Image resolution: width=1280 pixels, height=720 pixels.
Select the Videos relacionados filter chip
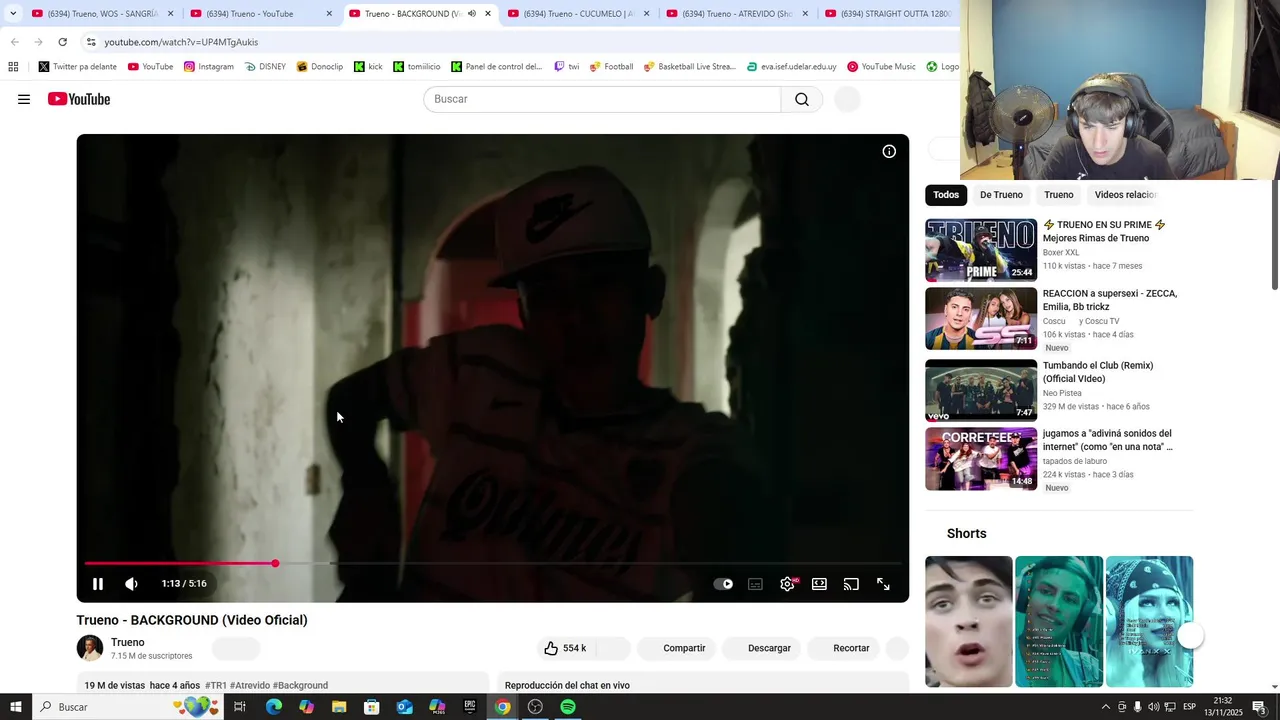point(1124,195)
